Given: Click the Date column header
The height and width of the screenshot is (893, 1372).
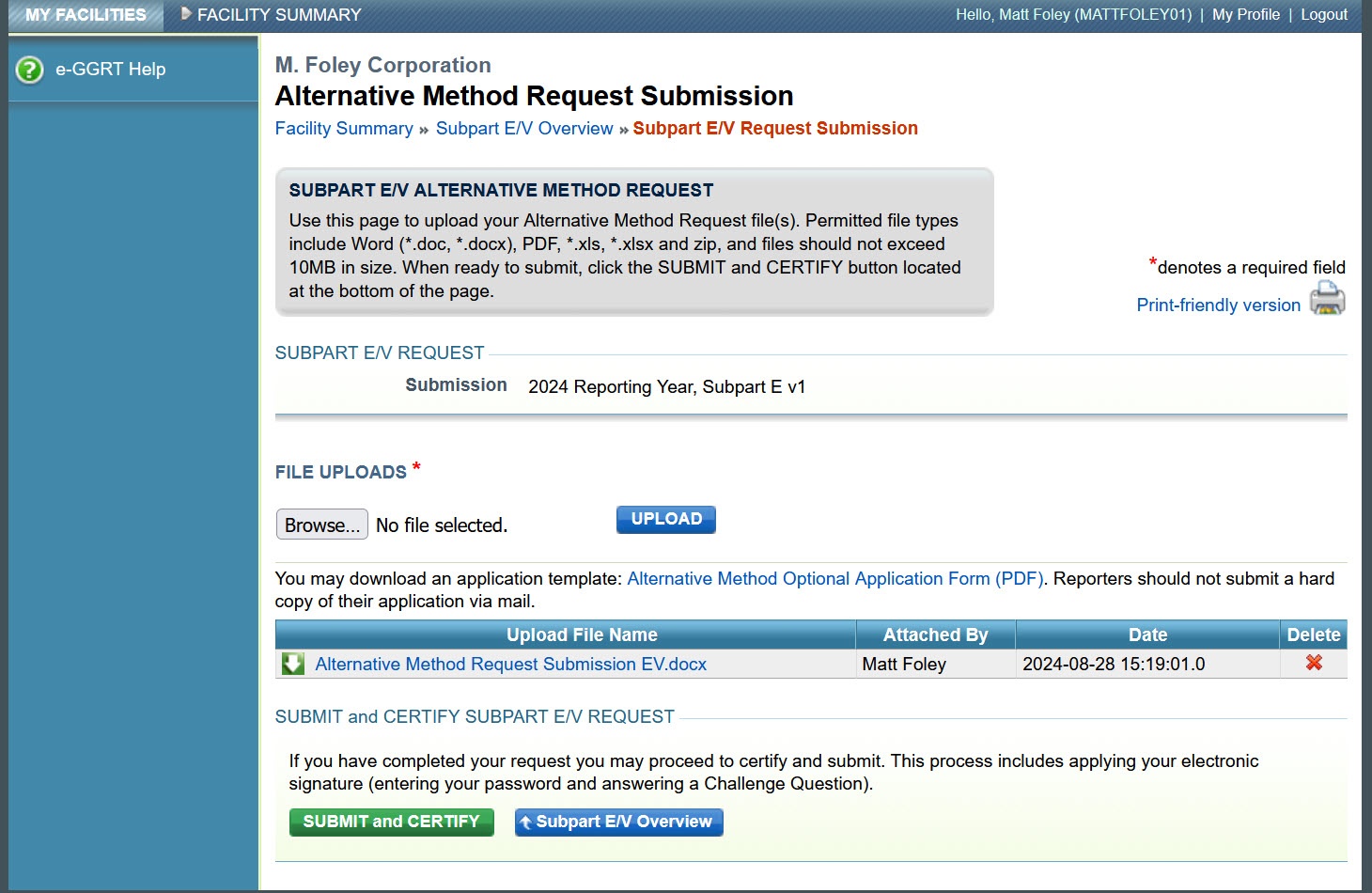Looking at the screenshot, I should tap(1147, 634).
